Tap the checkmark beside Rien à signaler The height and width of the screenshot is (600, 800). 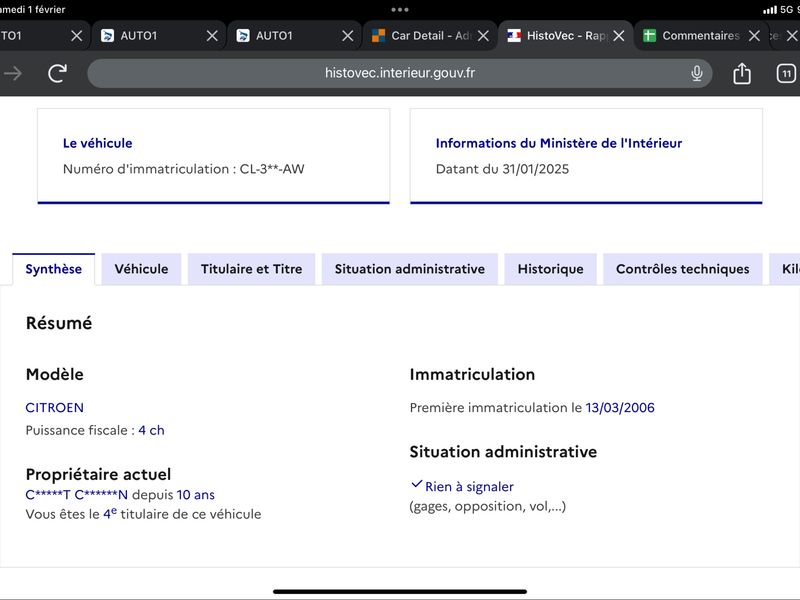tap(417, 484)
